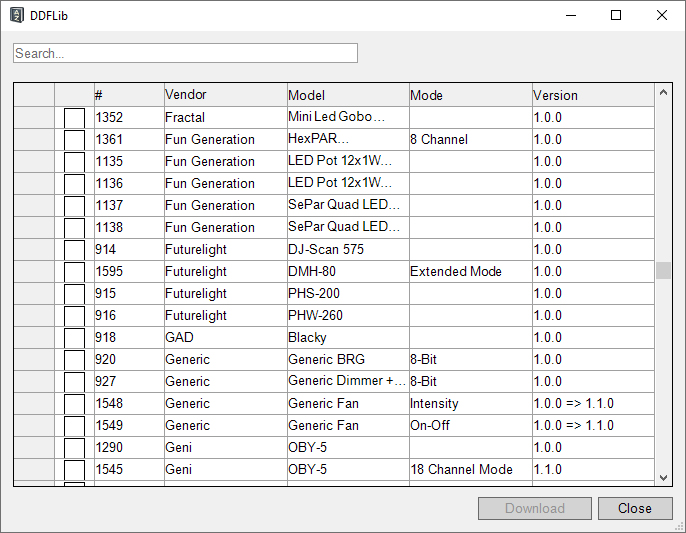
Task: Enable checkbox for Geni OBY-5 18 Channel Mode
Action: (74, 470)
